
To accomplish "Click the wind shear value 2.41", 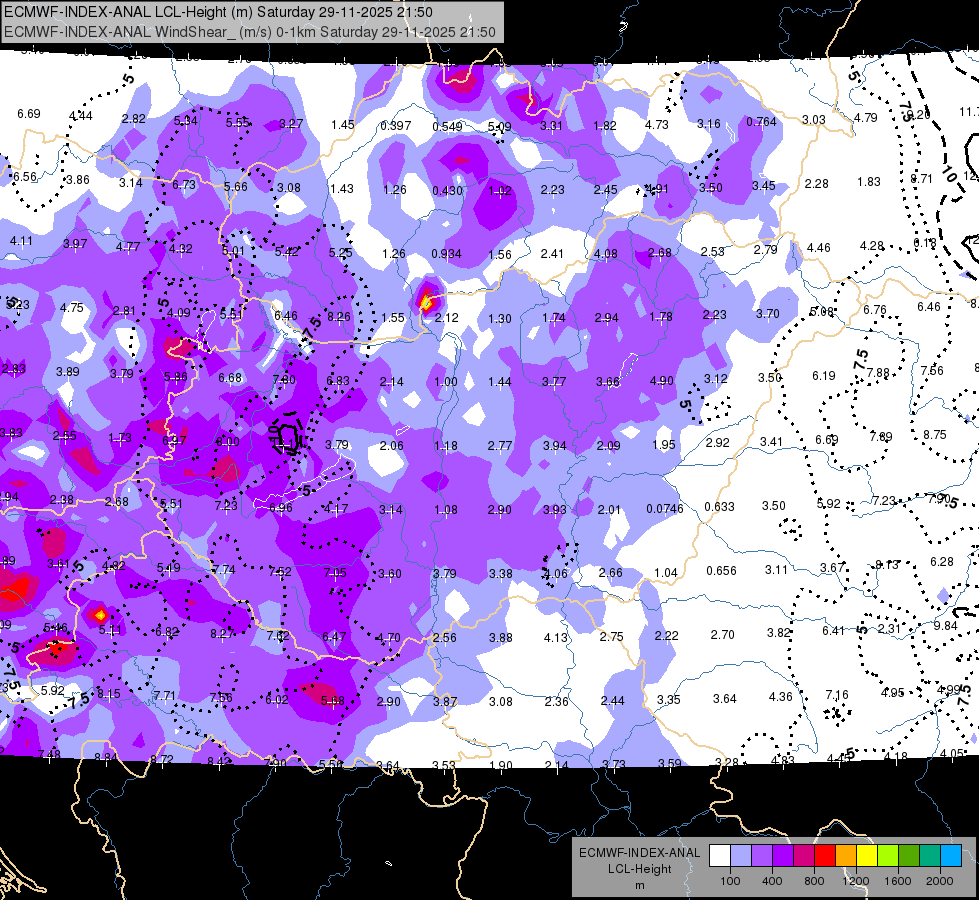I will click(x=552, y=254).
